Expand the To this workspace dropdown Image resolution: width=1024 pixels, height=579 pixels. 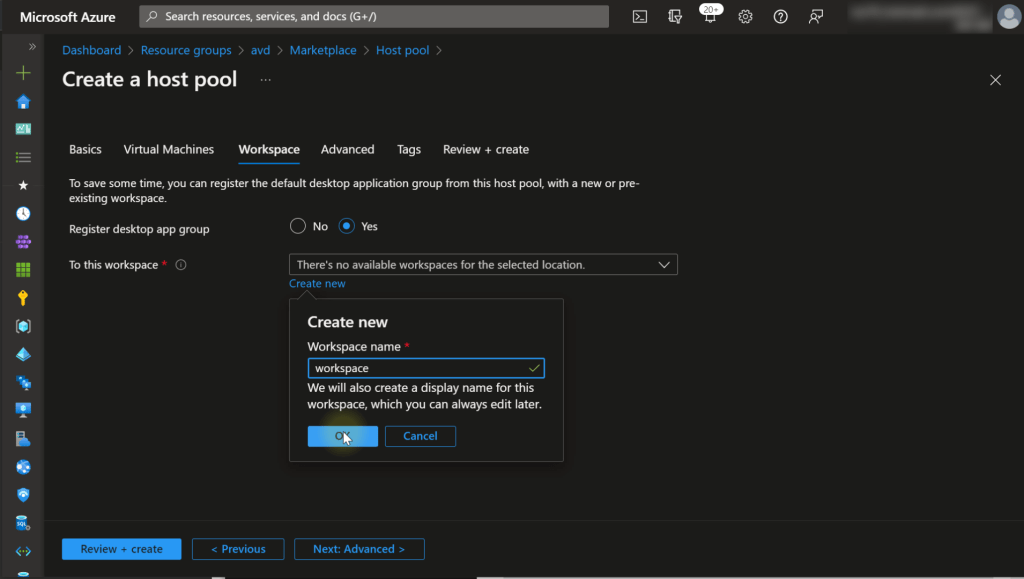[483, 265]
